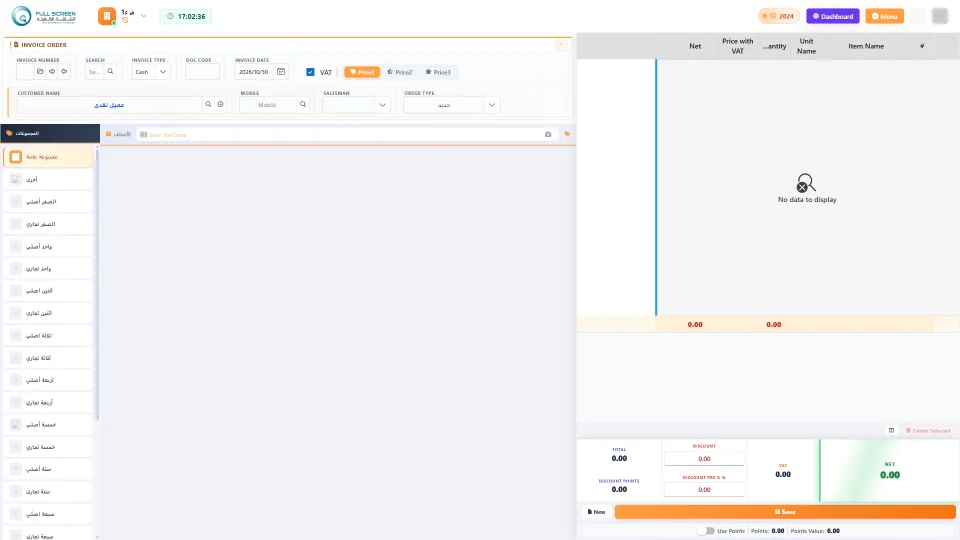Select the ستة تجاري group
This screenshot has height=540, width=960.
48,491
